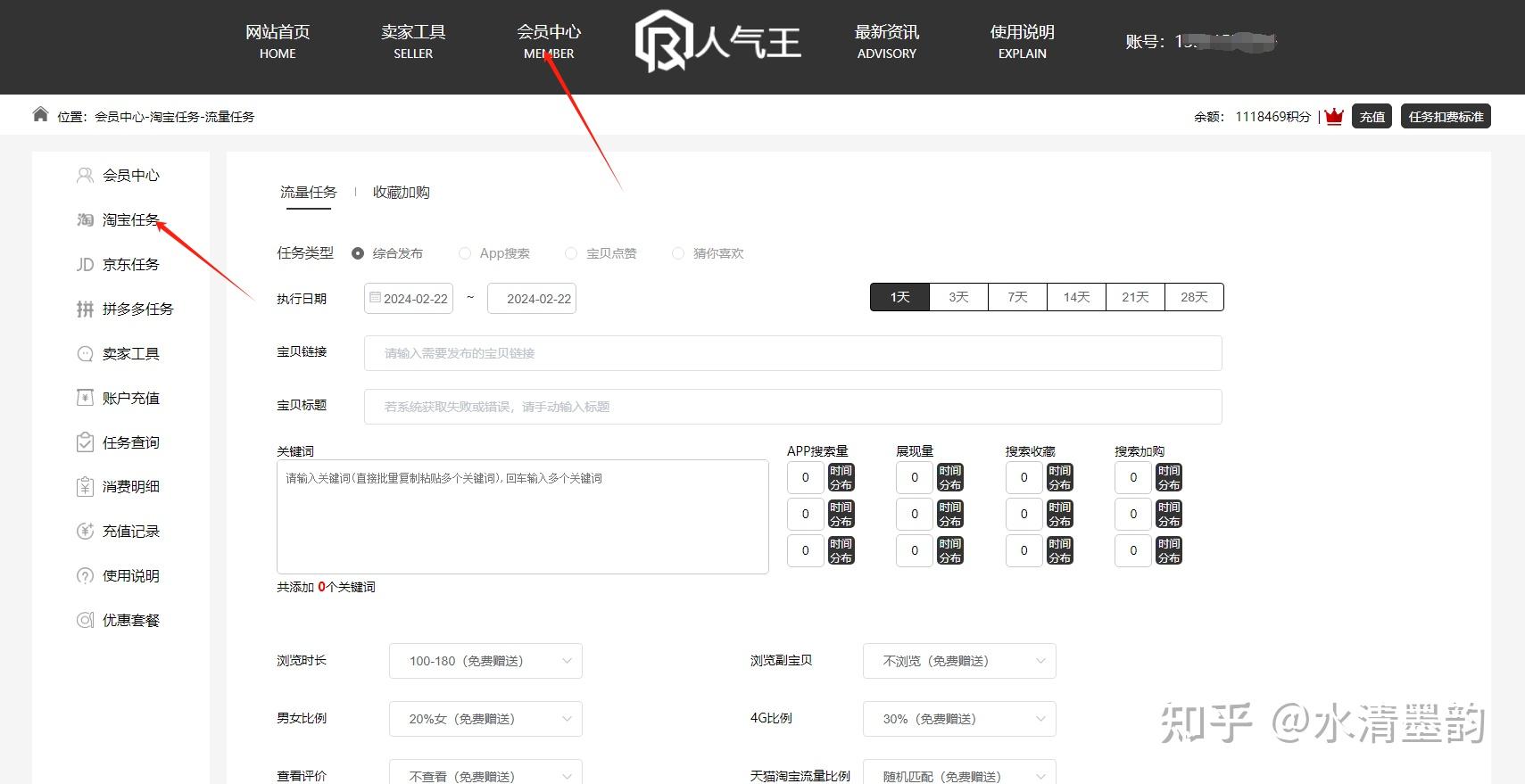Select the App搜索 task type radio
Image resolution: width=1525 pixels, height=784 pixels.
click(465, 253)
